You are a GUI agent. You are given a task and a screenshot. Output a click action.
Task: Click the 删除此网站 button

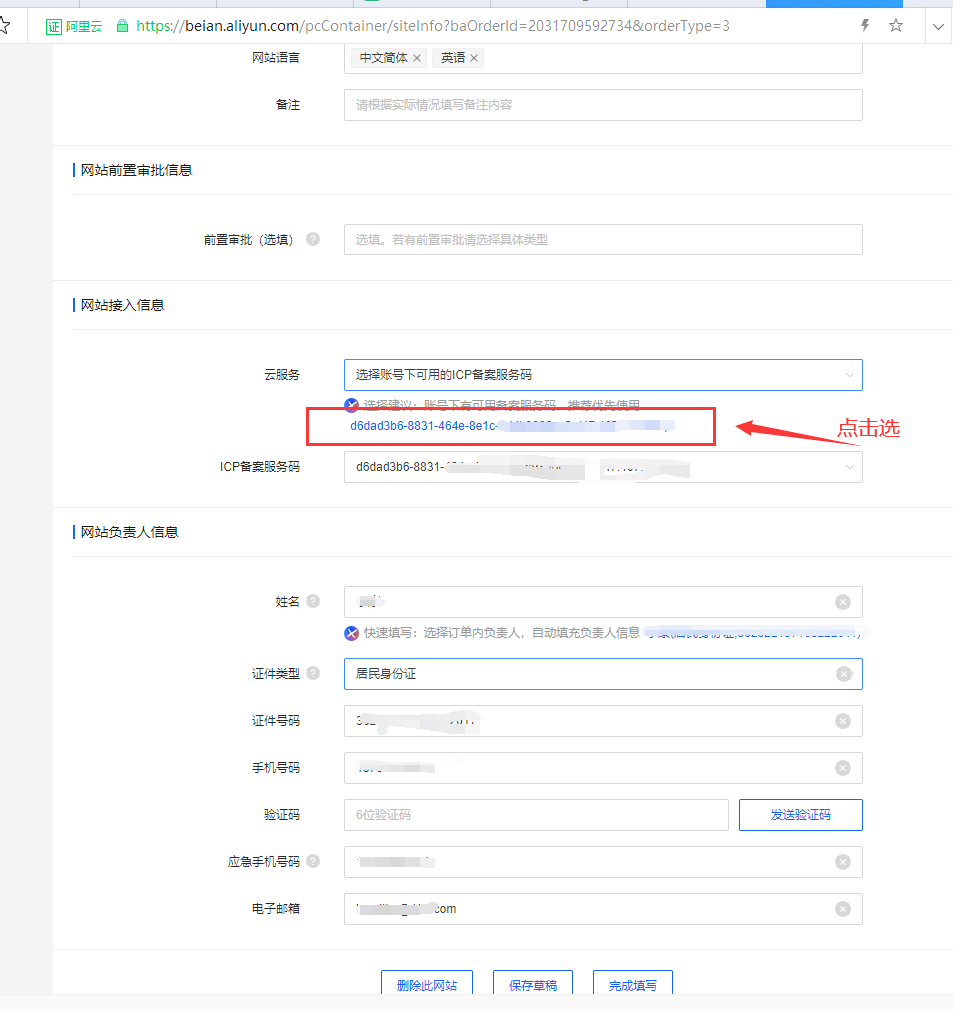point(427,985)
